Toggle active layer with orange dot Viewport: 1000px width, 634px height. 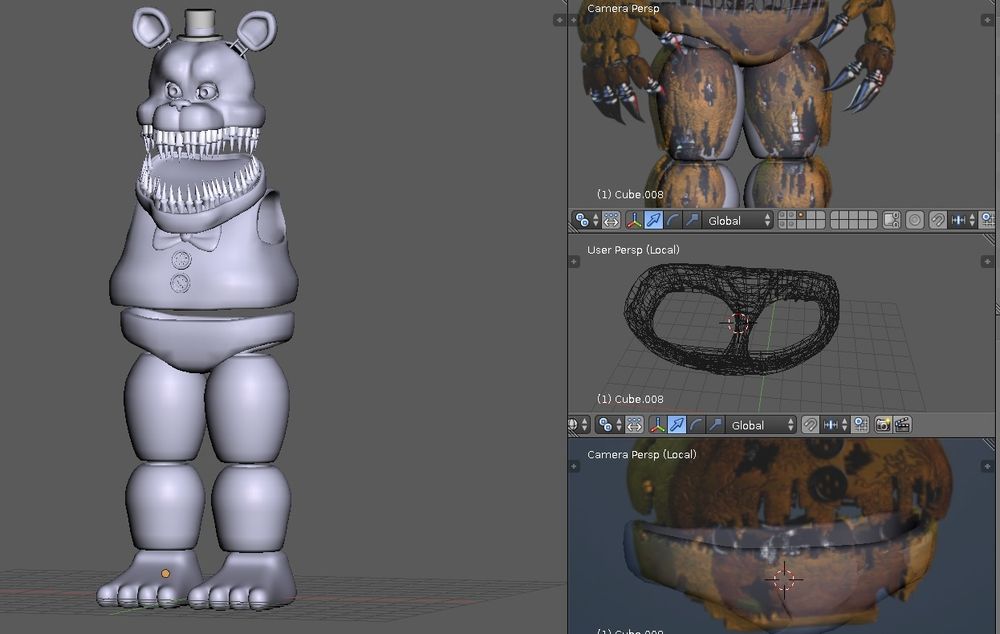pyautogui.click(x=801, y=216)
